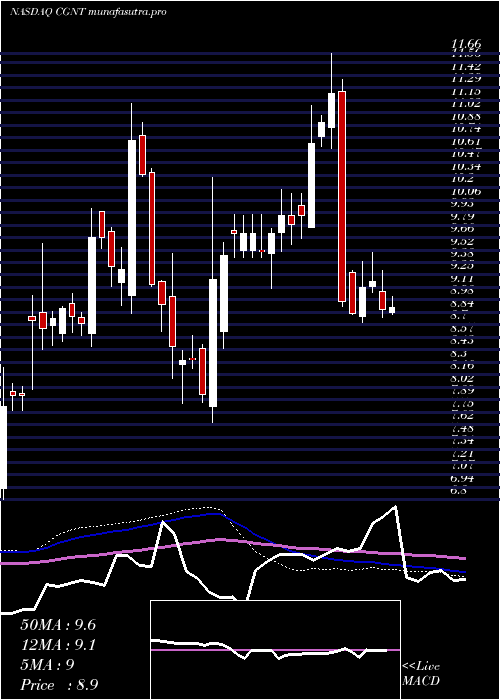The width and height of the screenshot is (500, 700).
Task: Click the NASDAQ CGNT chart title
Action: [x=88, y=12]
